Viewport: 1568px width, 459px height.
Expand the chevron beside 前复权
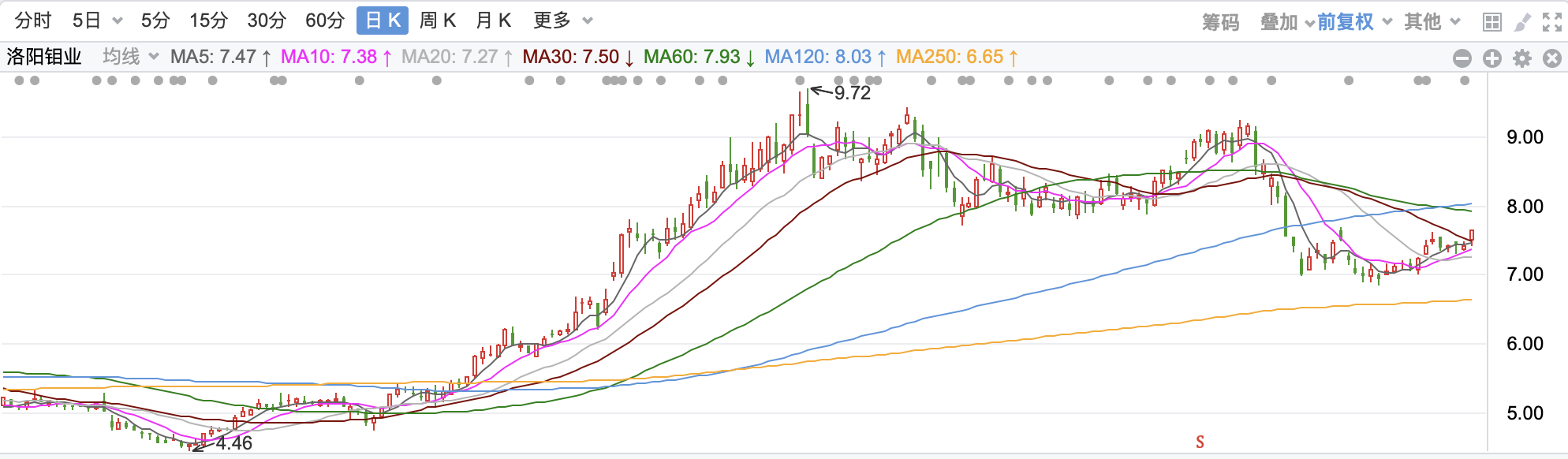click(1387, 22)
